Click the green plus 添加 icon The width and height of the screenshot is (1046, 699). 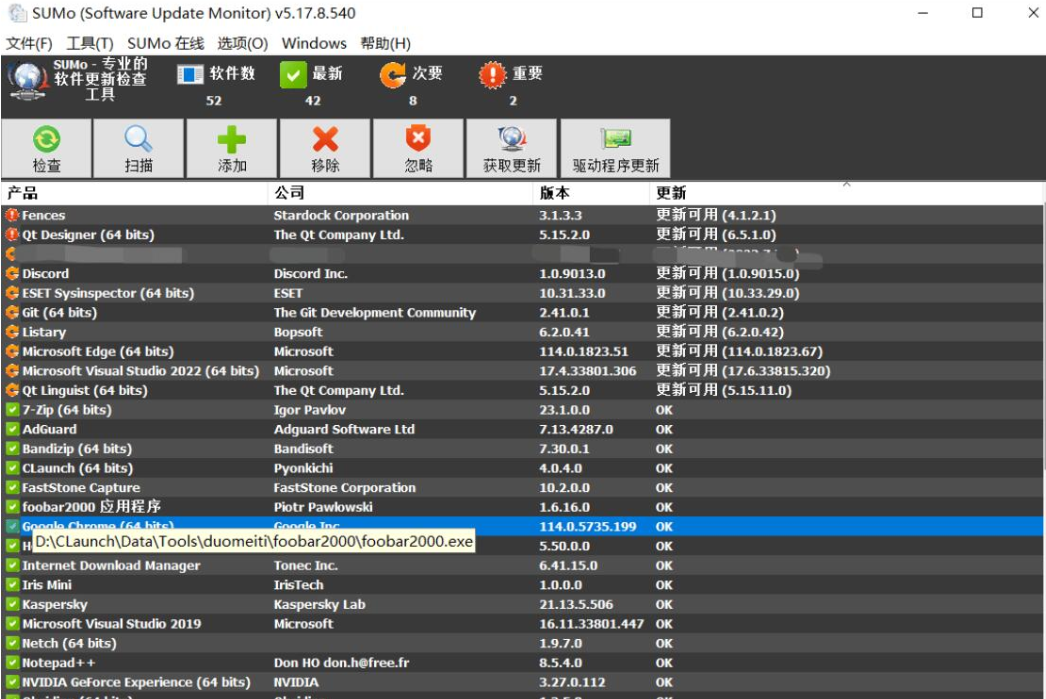tap(232, 140)
